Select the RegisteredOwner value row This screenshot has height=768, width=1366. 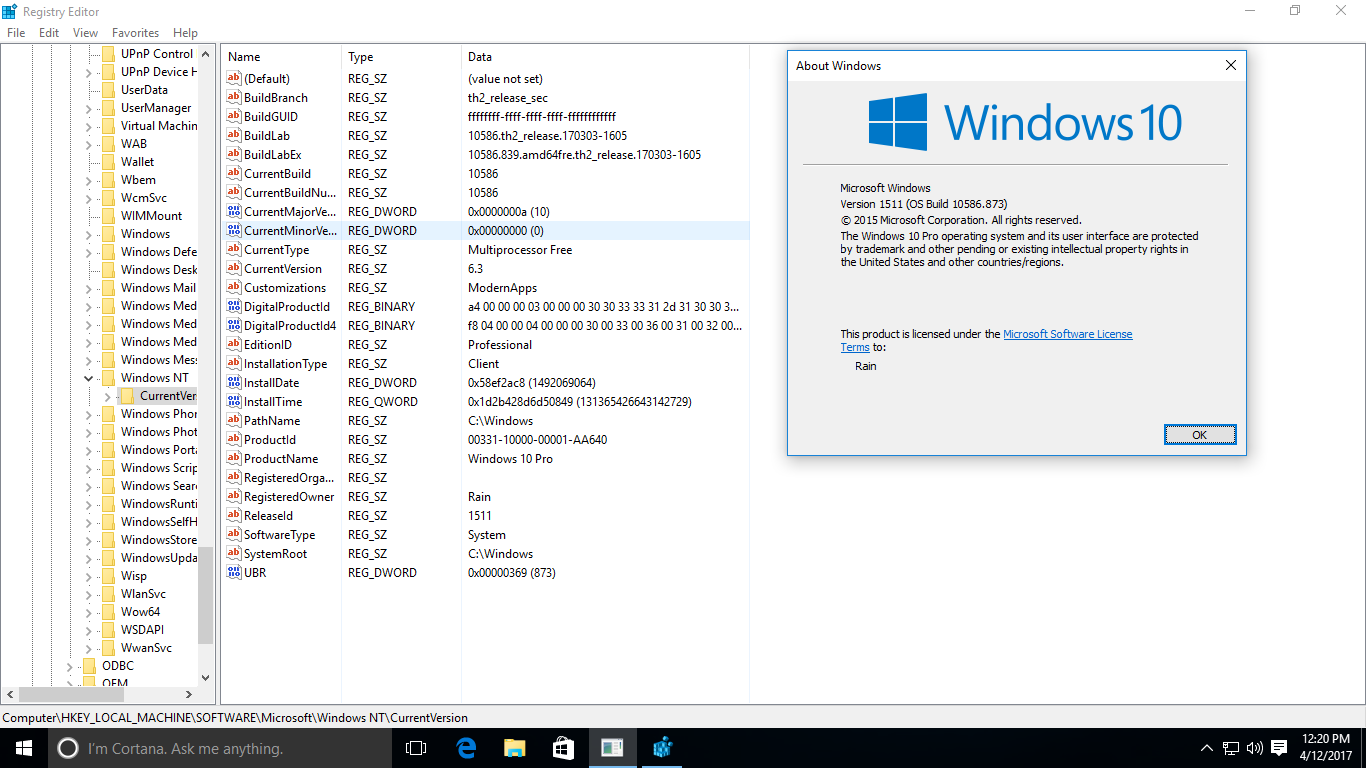click(x=487, y=497)
